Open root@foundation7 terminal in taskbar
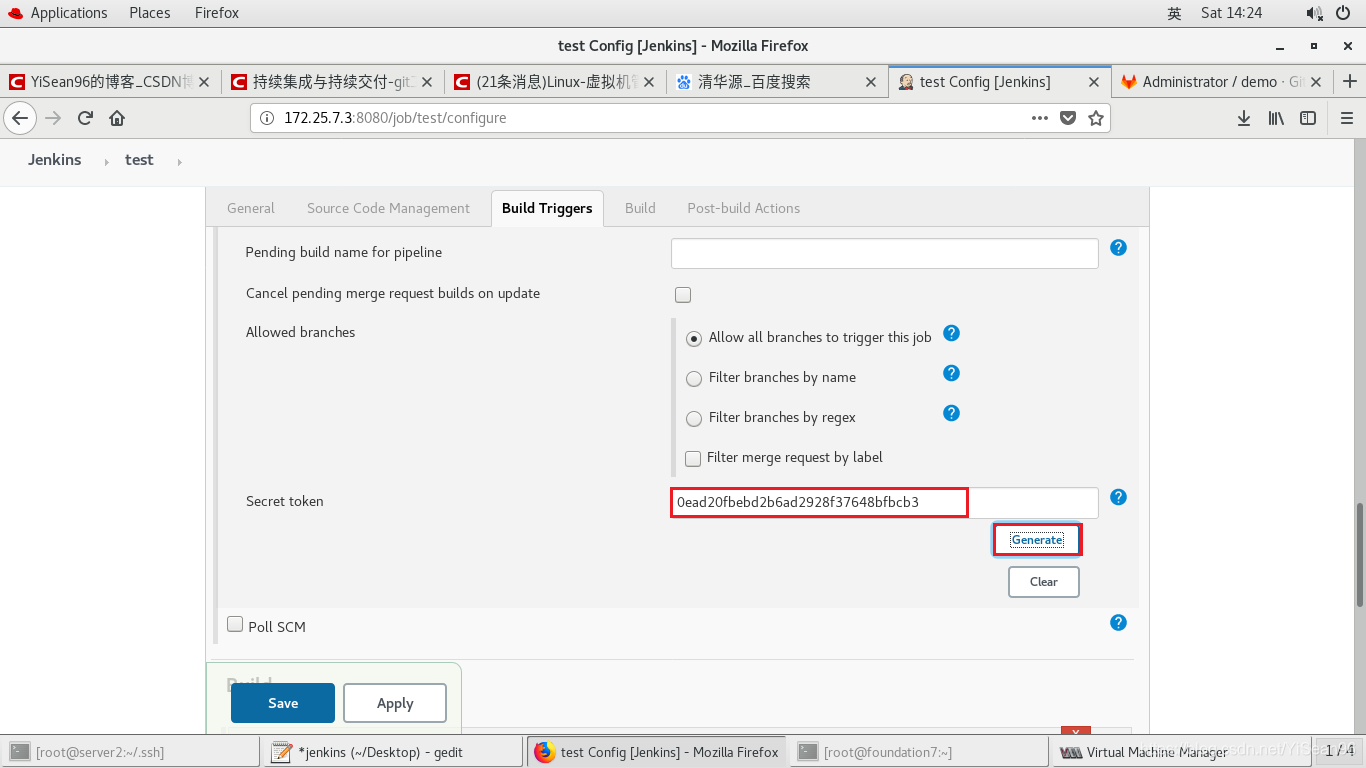The height and width of the screenshot is (768, 1366). tap(918, 752)
